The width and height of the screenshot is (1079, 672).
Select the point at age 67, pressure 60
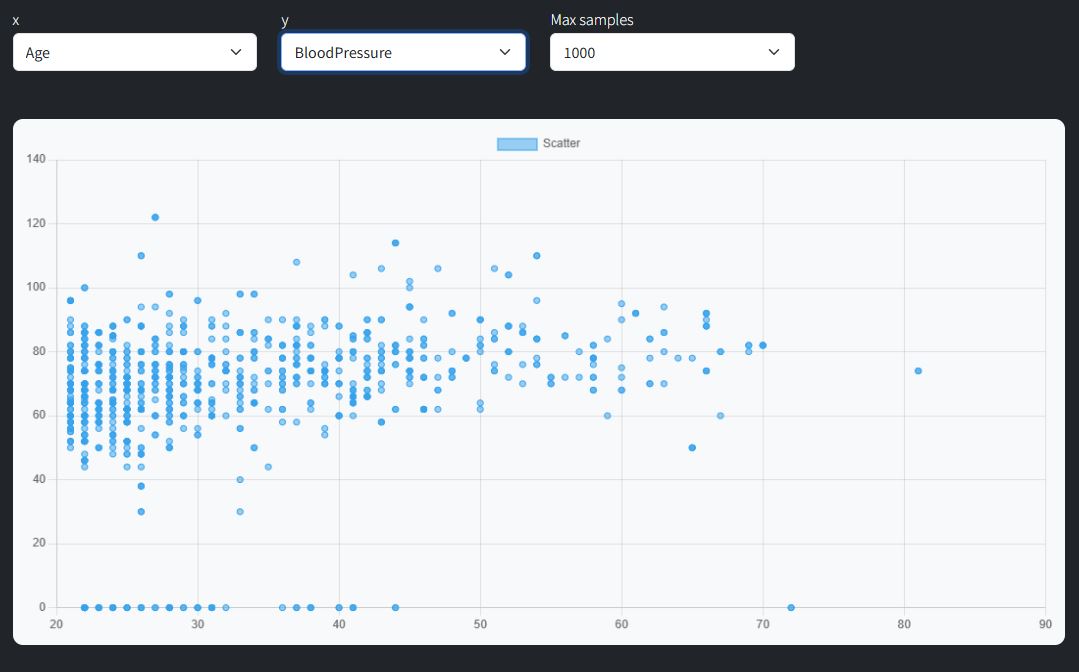point(720,416)
